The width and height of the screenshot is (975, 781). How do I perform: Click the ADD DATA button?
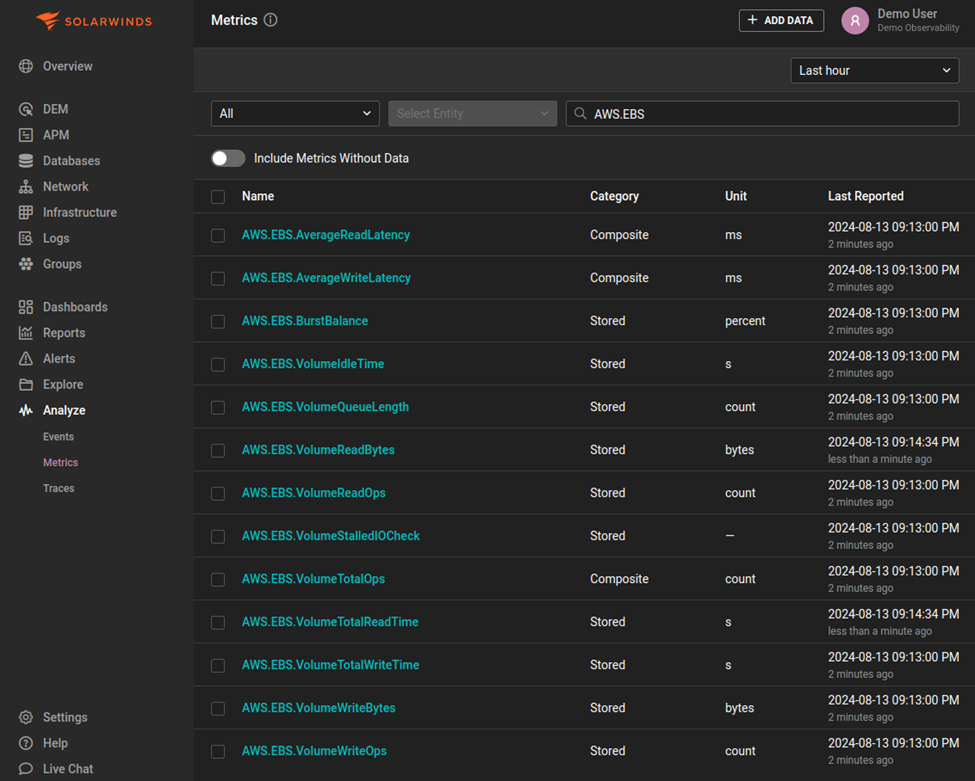click(781, 20)
